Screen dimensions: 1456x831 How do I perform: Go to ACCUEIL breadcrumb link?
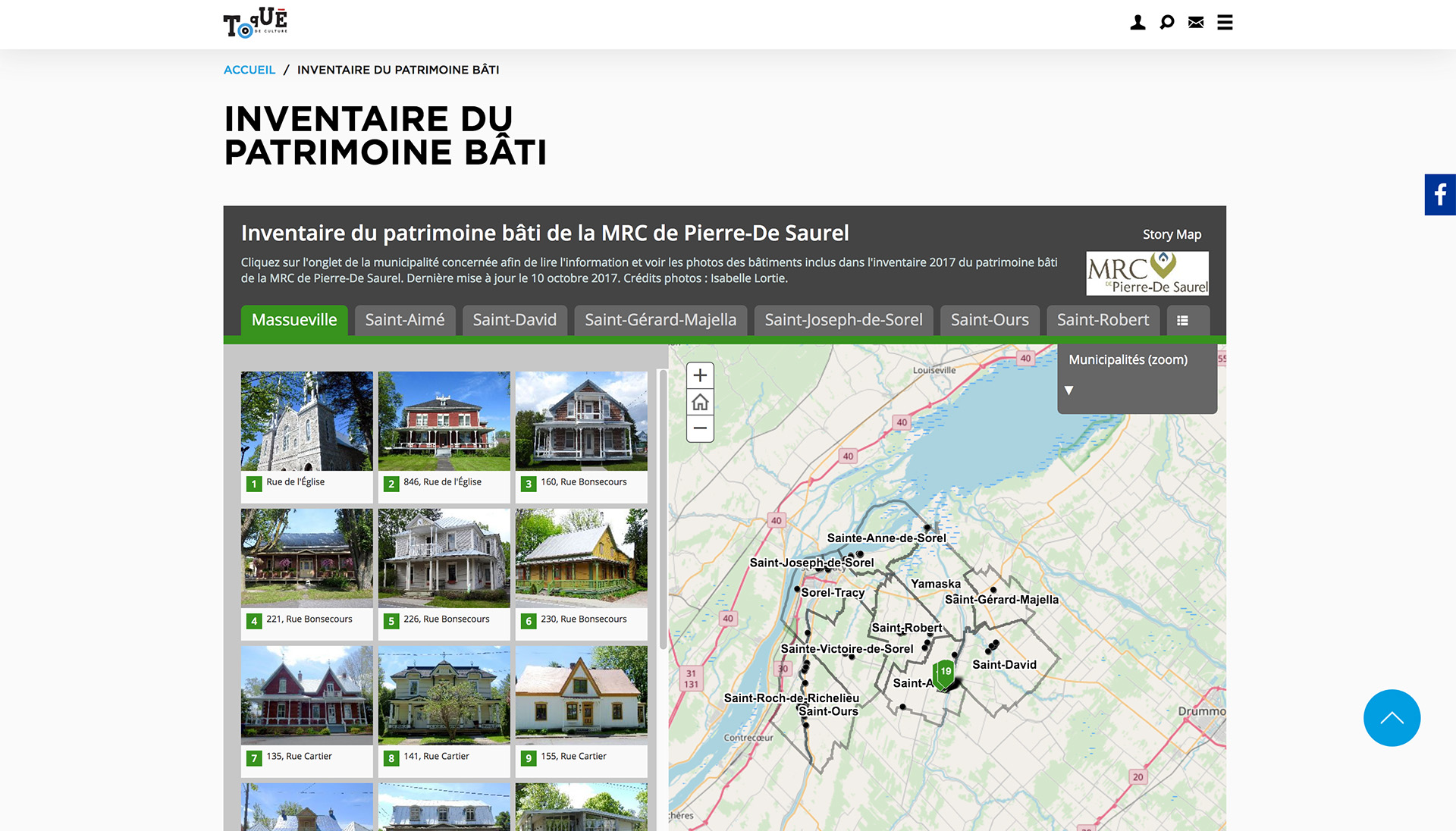coord(249,70)
